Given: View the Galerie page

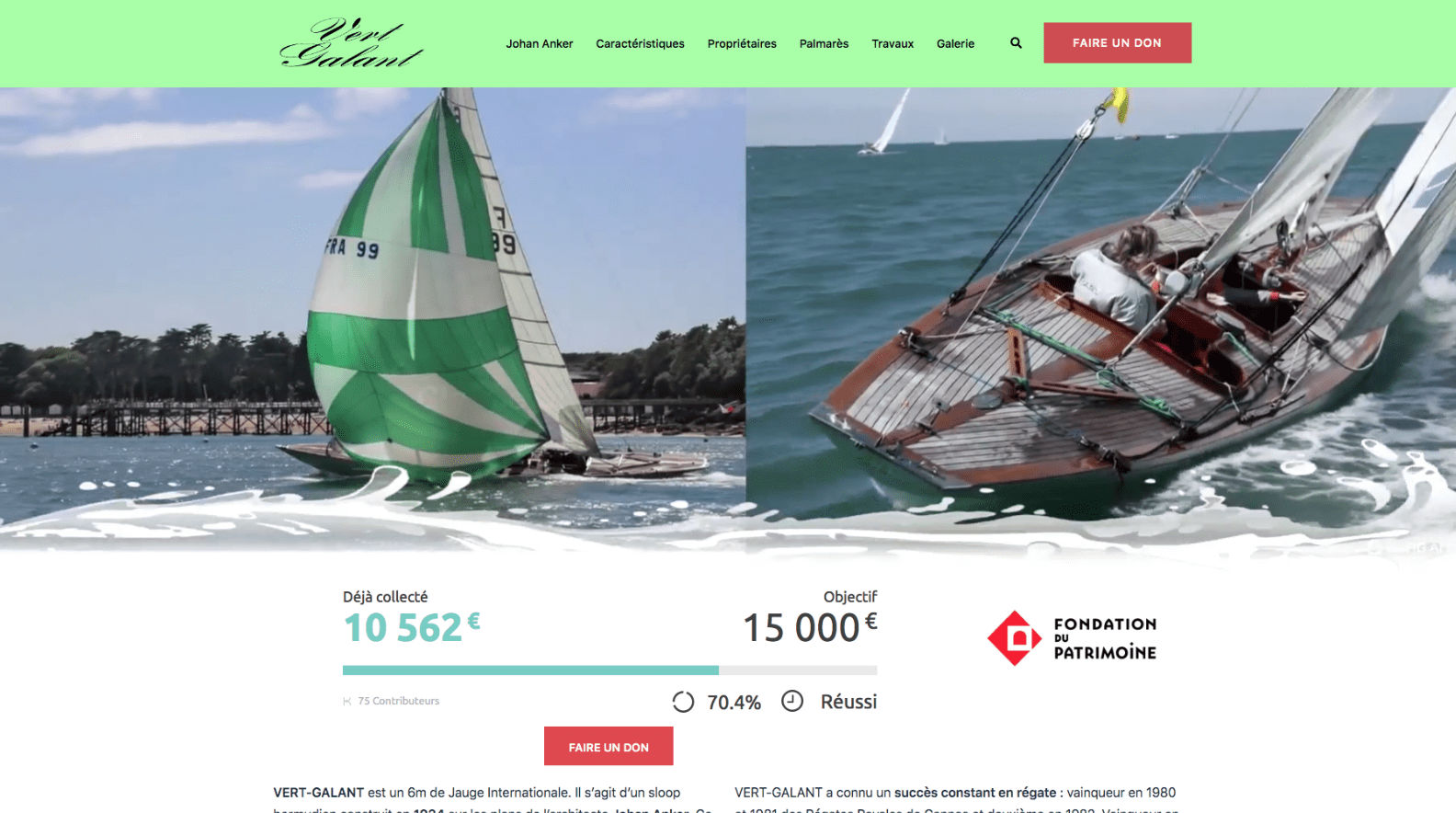Looking at the screenshot, I should tap(955, 43).
